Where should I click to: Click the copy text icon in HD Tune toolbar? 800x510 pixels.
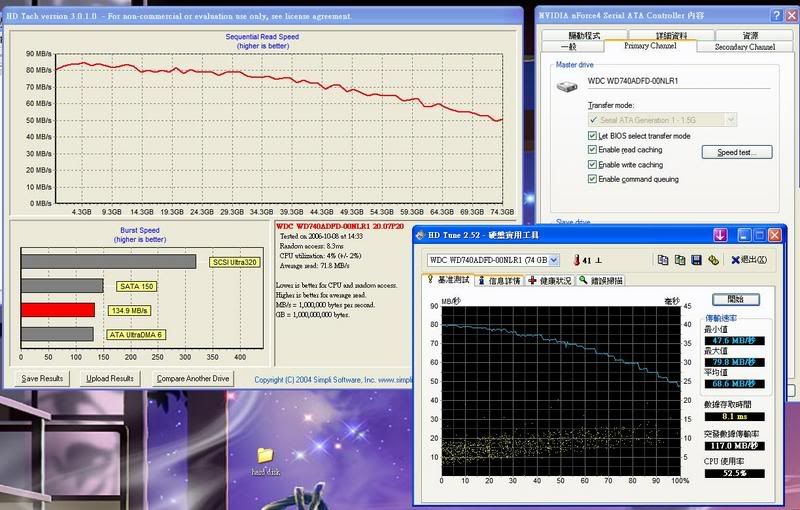(663, 260)
